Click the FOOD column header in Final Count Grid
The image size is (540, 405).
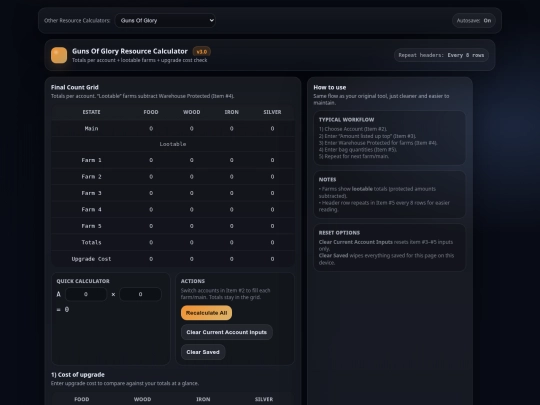click(151, 112)
